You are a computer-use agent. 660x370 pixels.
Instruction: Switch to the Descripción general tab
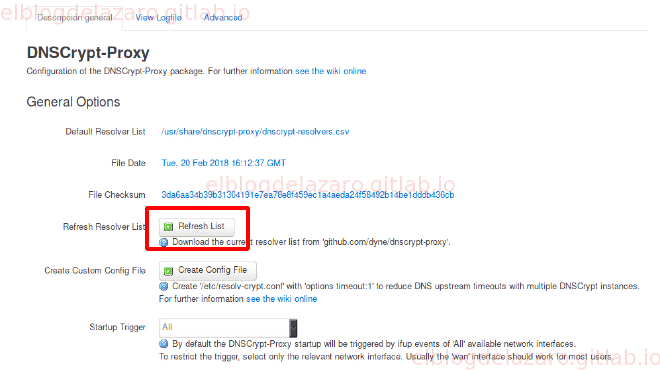pyautogui.click(x=75, y=18)
